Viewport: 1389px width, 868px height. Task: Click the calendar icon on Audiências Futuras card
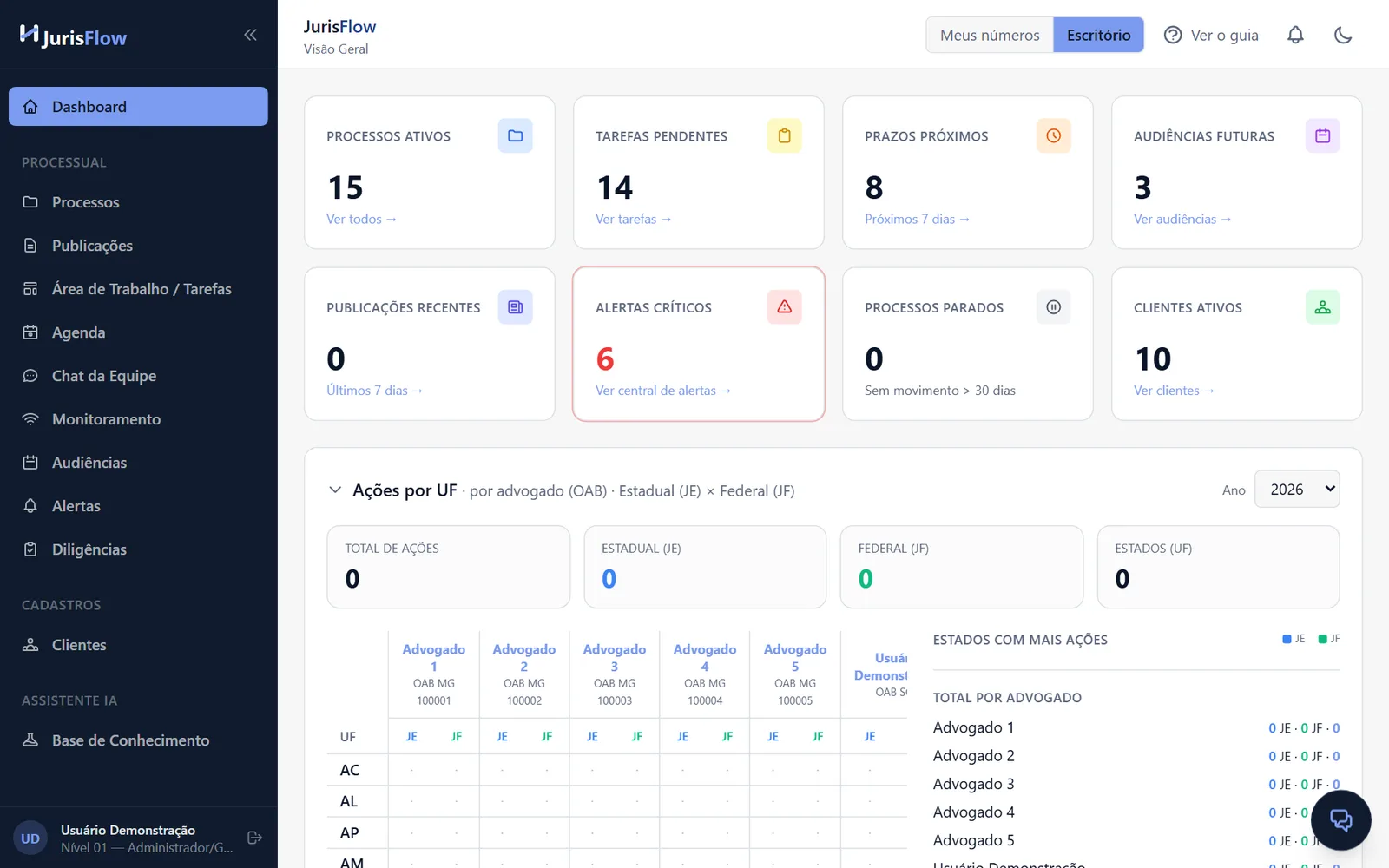pyautogui.click(x=1322, y=135)
